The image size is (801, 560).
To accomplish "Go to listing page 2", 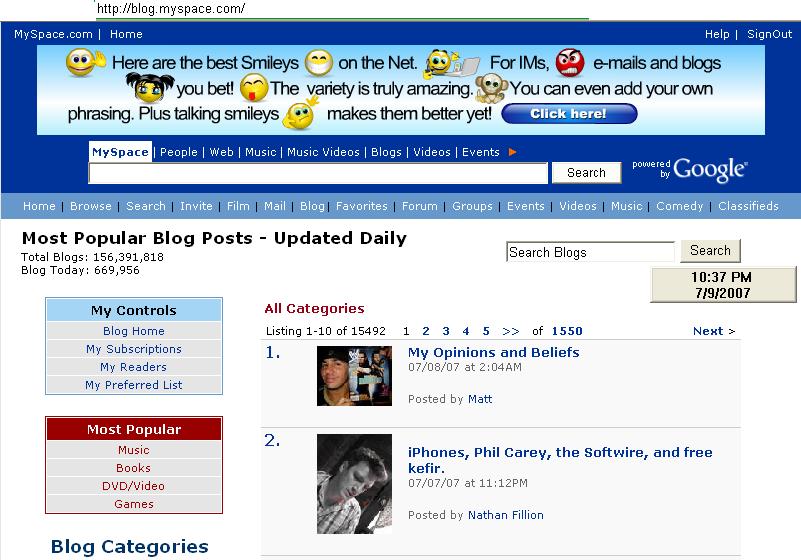I will tap(426, 331).
